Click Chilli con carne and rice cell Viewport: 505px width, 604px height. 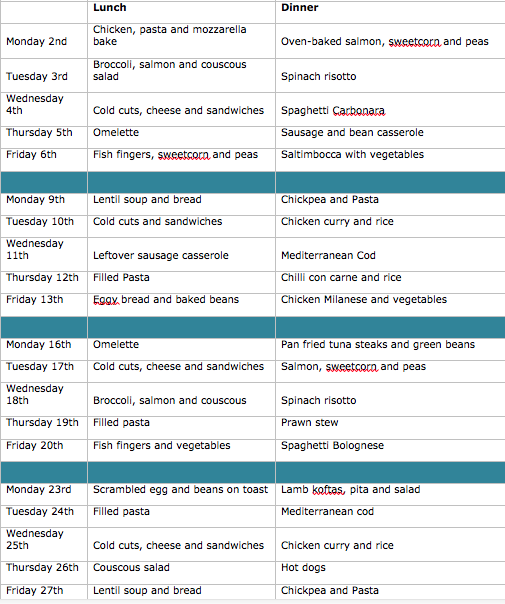pos(390,282)
